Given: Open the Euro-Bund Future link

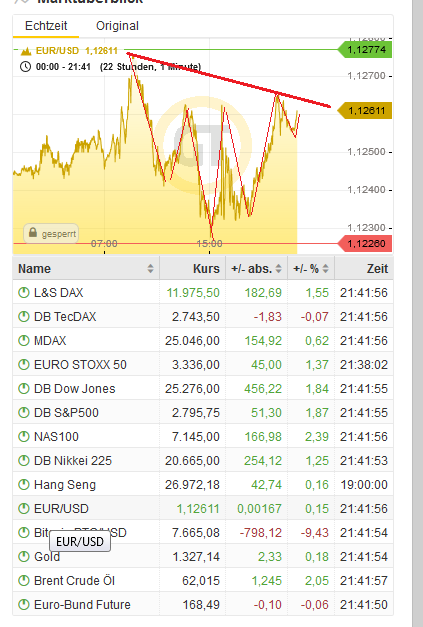Looking at the screenshot, I should (x=82, y=605).
